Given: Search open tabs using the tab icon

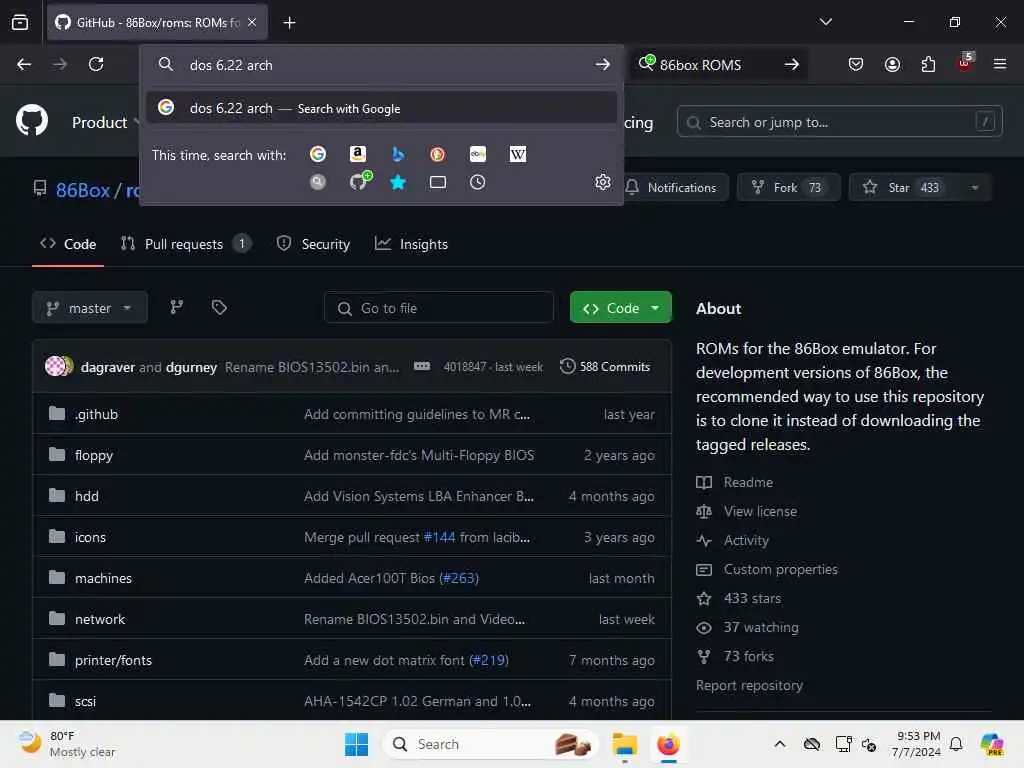Looking at the screenshot, I should pyautogui.click(x=438, y=182).
